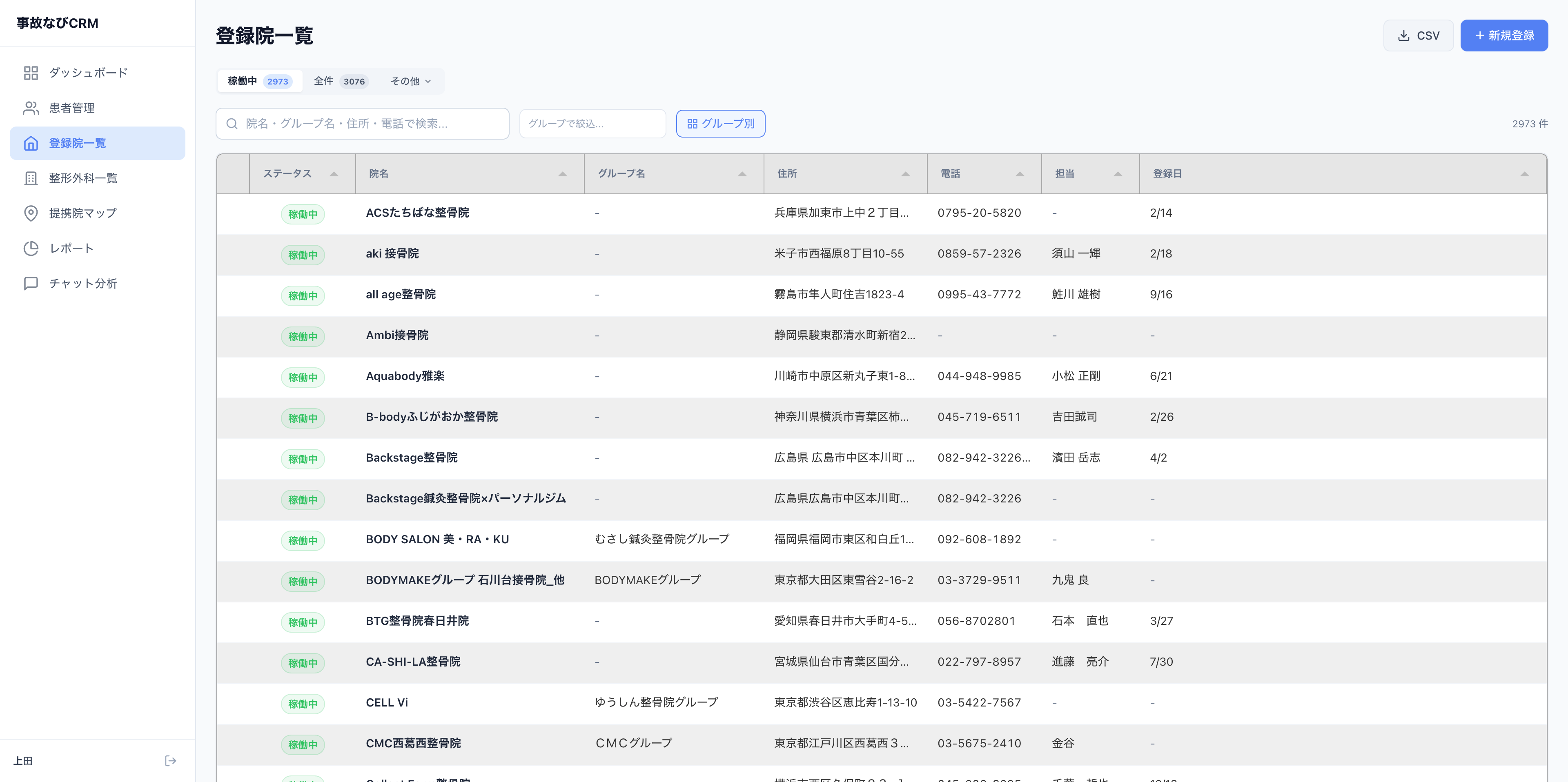Screen dimensions: 1568x782
Task: Click the logout icon next to 上田
Action: tap(170, 760)
